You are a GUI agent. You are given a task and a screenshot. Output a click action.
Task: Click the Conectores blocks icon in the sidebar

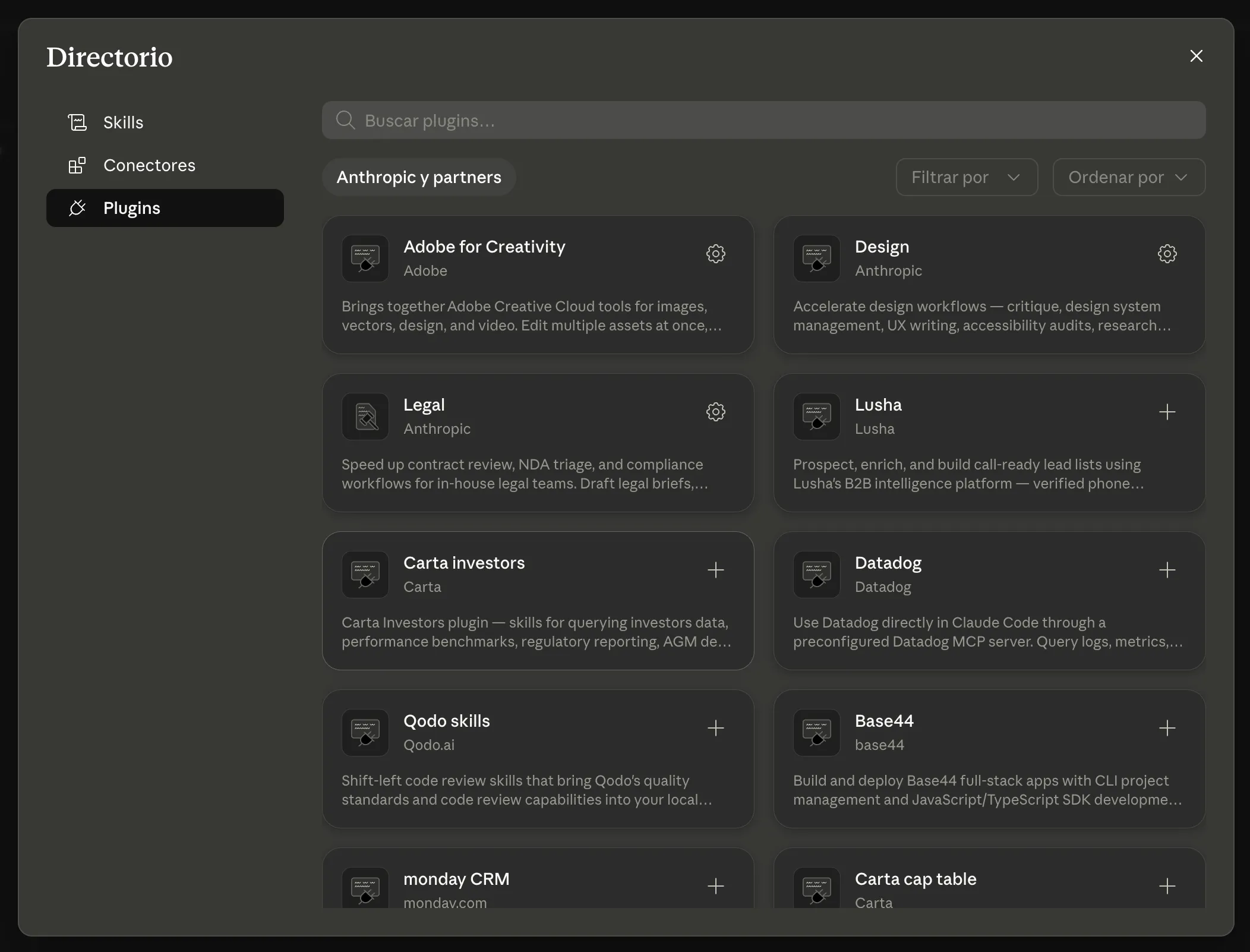point(77,165)
